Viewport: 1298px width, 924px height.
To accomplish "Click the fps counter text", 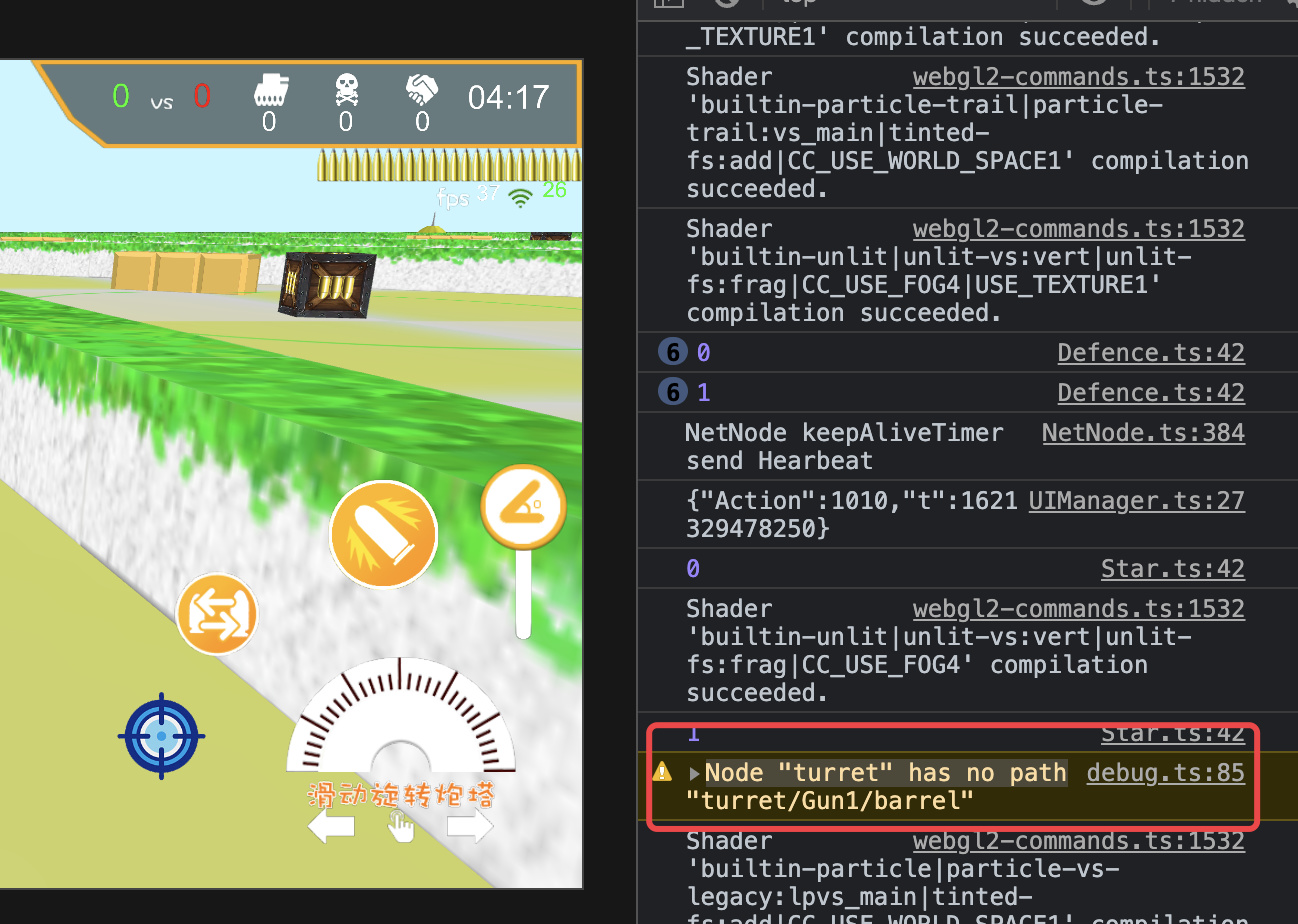I will [x=467, y=195].
